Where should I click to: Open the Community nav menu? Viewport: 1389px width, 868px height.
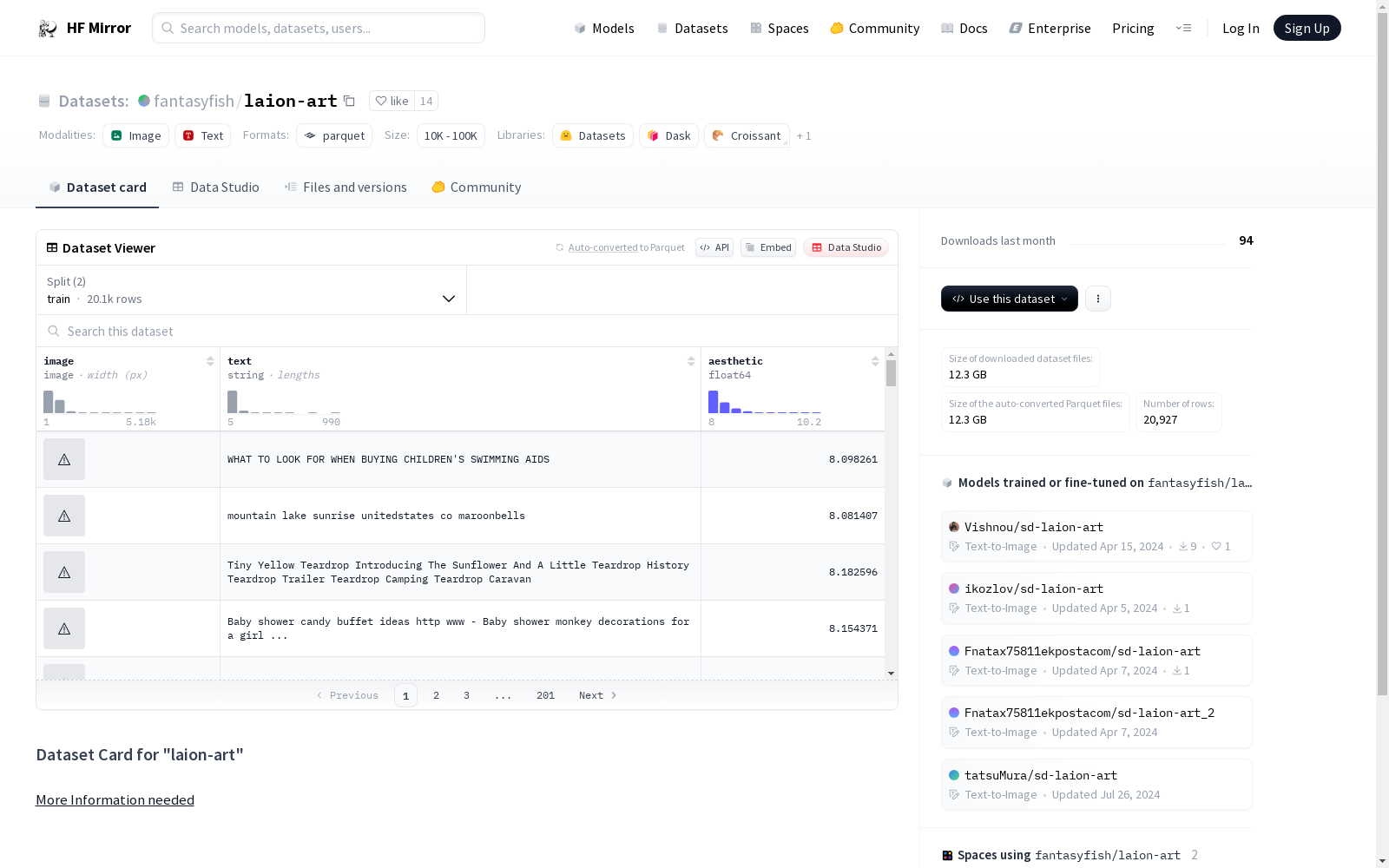click(875, 28)
